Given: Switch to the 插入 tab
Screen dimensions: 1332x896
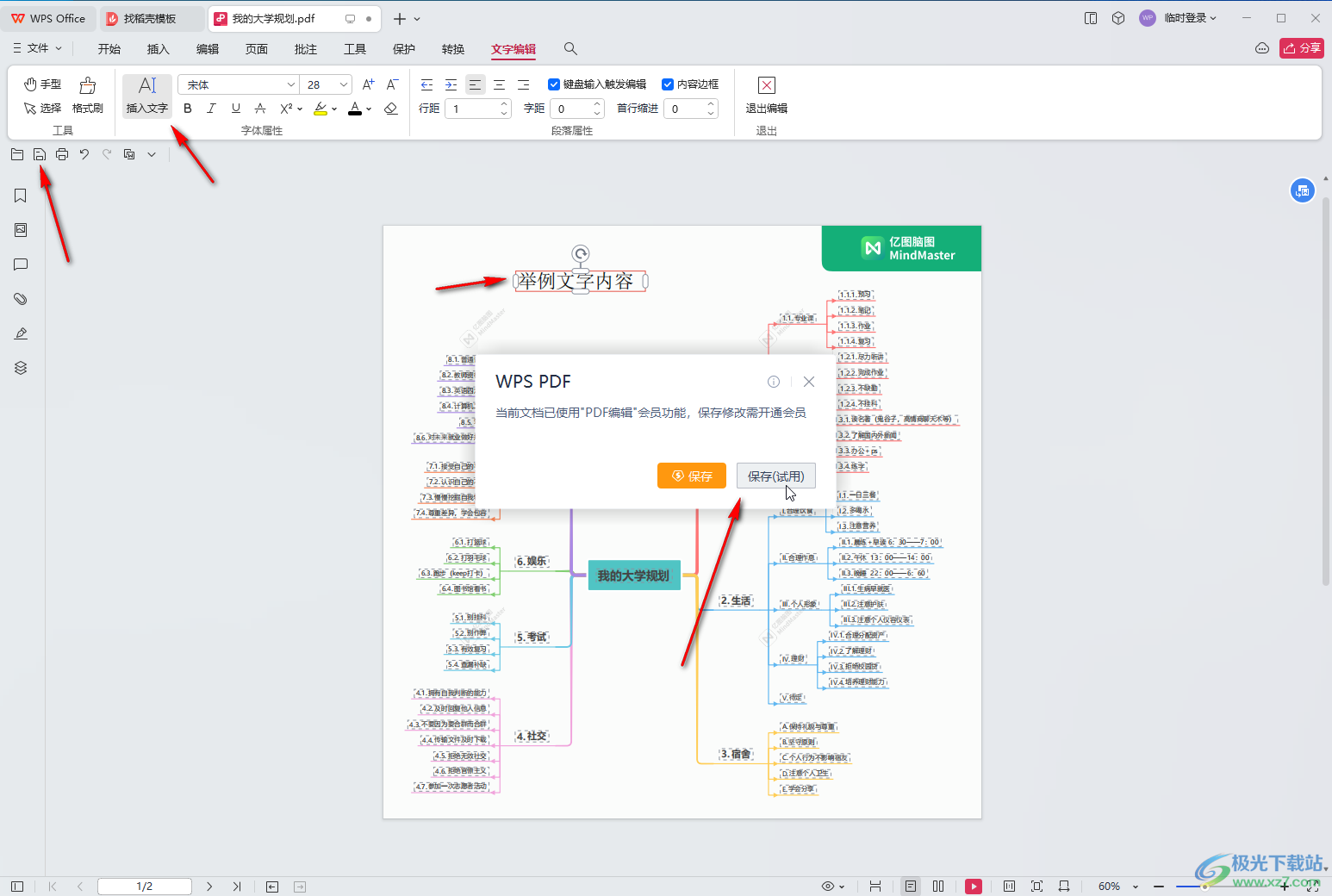Looking at the screenshot, I should click(x=159, y=49).
